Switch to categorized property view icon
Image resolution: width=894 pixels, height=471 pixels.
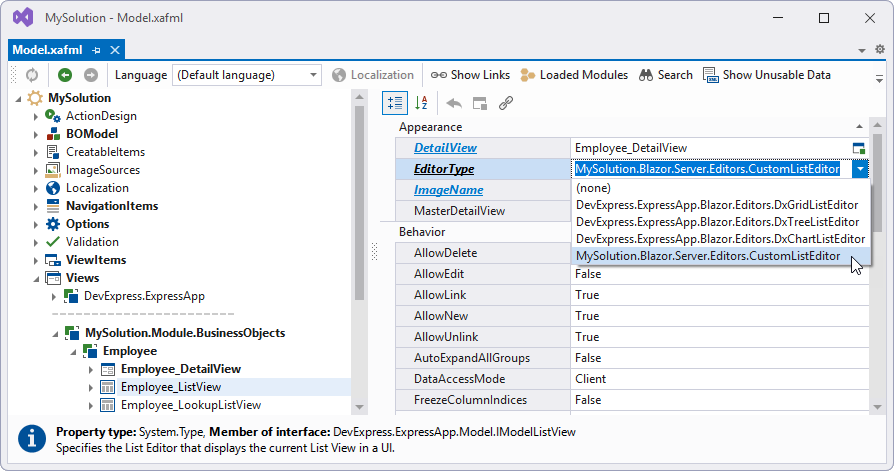395,103
